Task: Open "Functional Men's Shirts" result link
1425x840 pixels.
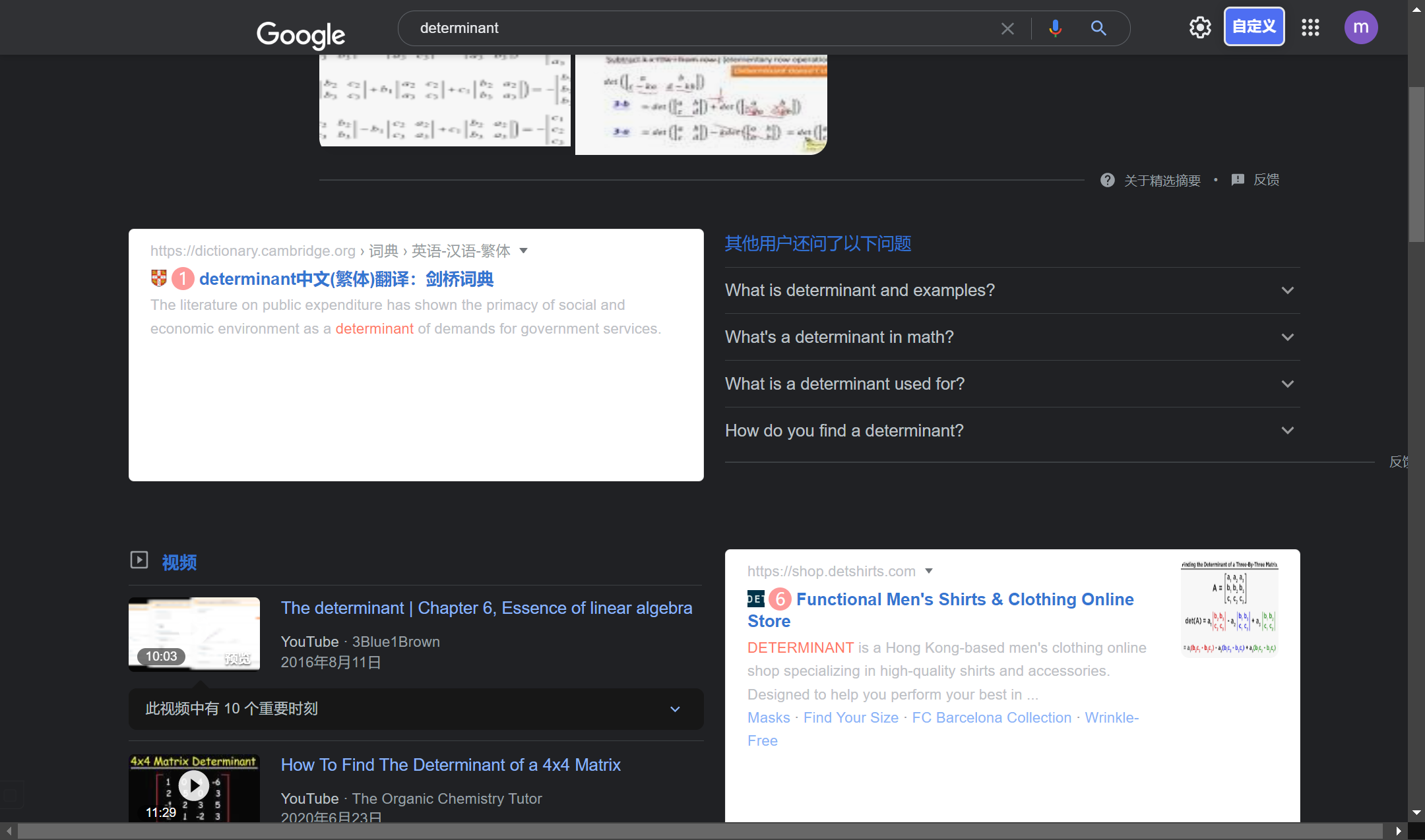Action: 964,599
